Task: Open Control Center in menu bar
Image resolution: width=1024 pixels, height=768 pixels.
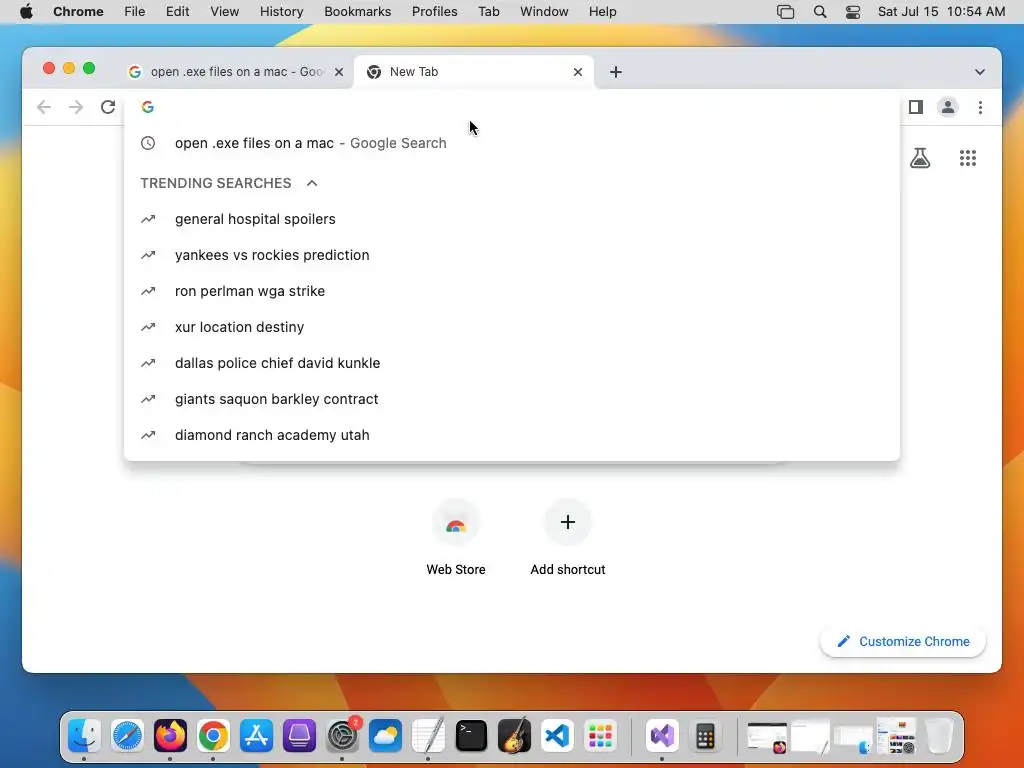Action: click(853, 12)
